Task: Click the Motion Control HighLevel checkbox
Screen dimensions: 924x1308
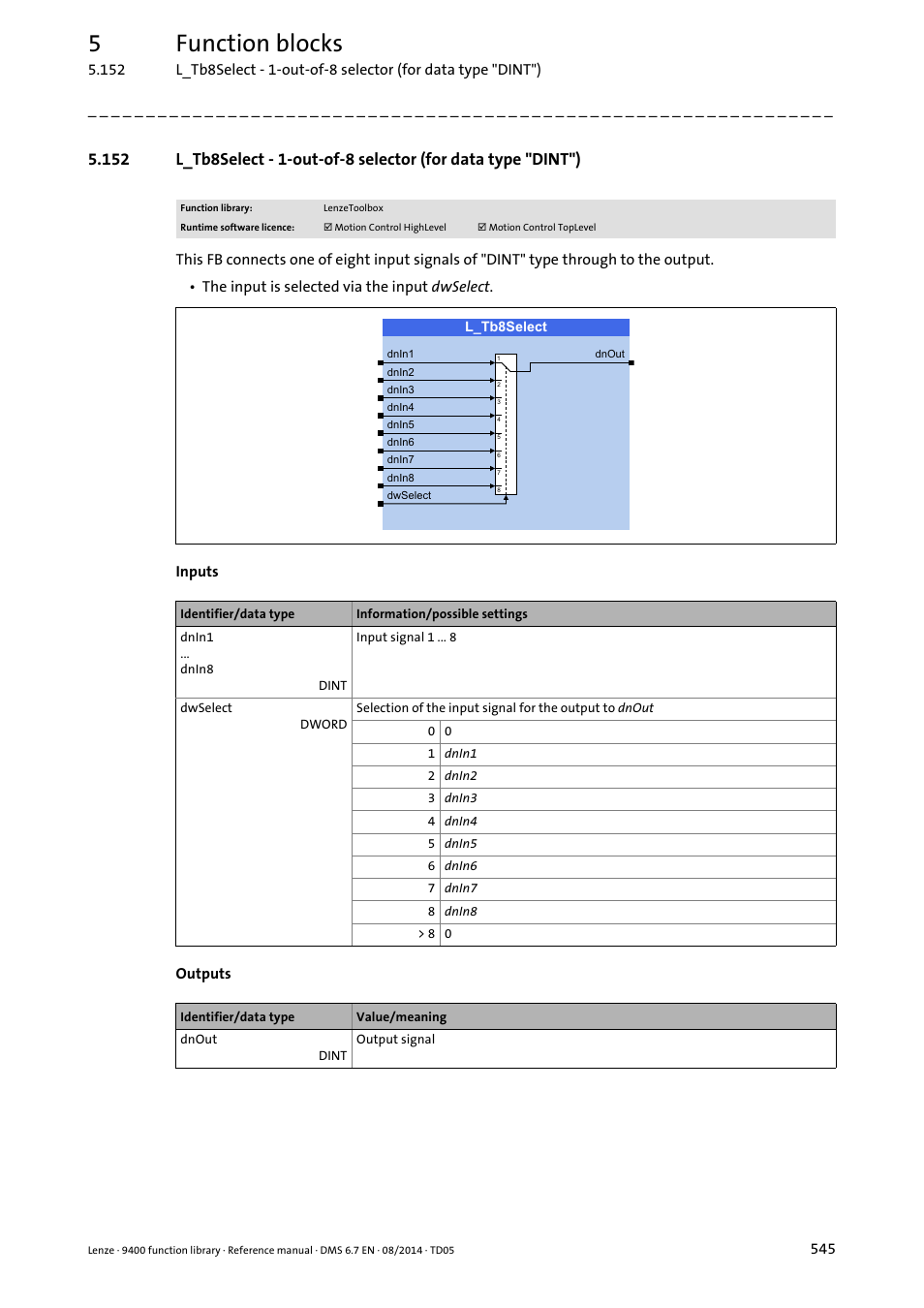Action: click(328, 228)
